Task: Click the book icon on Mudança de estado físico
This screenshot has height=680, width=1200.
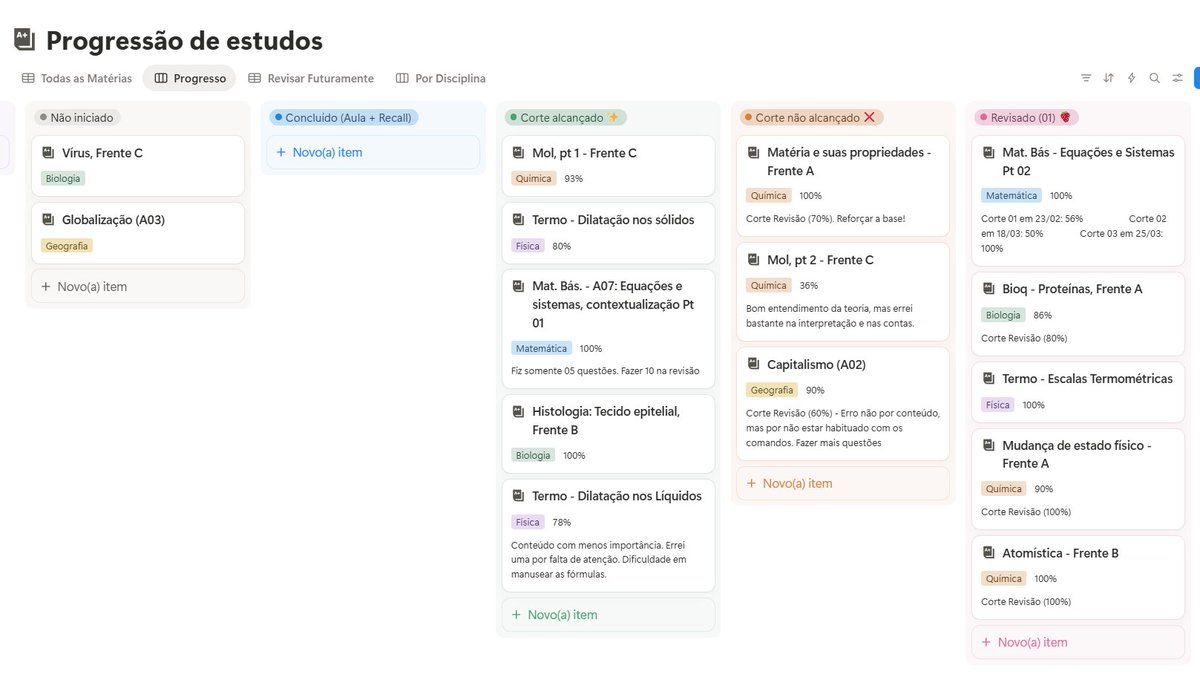Action: click(988, 446)
